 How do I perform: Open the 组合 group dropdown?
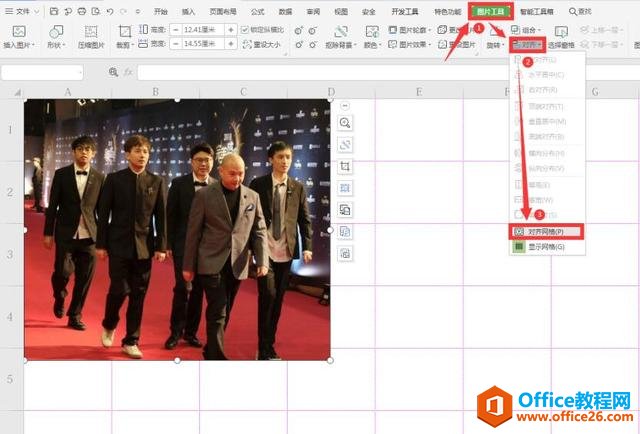pos(526,30)
